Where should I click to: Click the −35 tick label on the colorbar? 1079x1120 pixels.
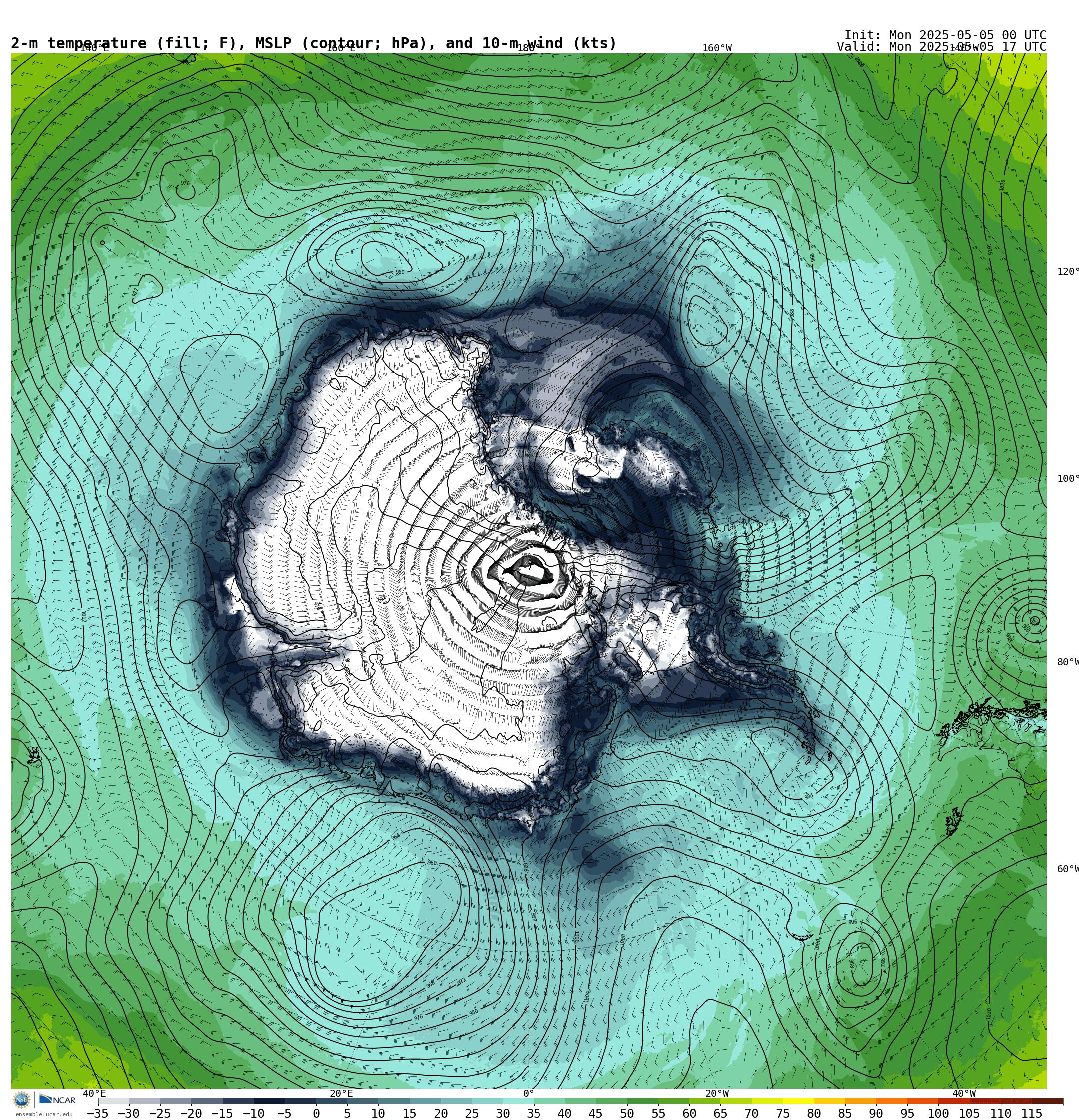(x=98, y=1113)
